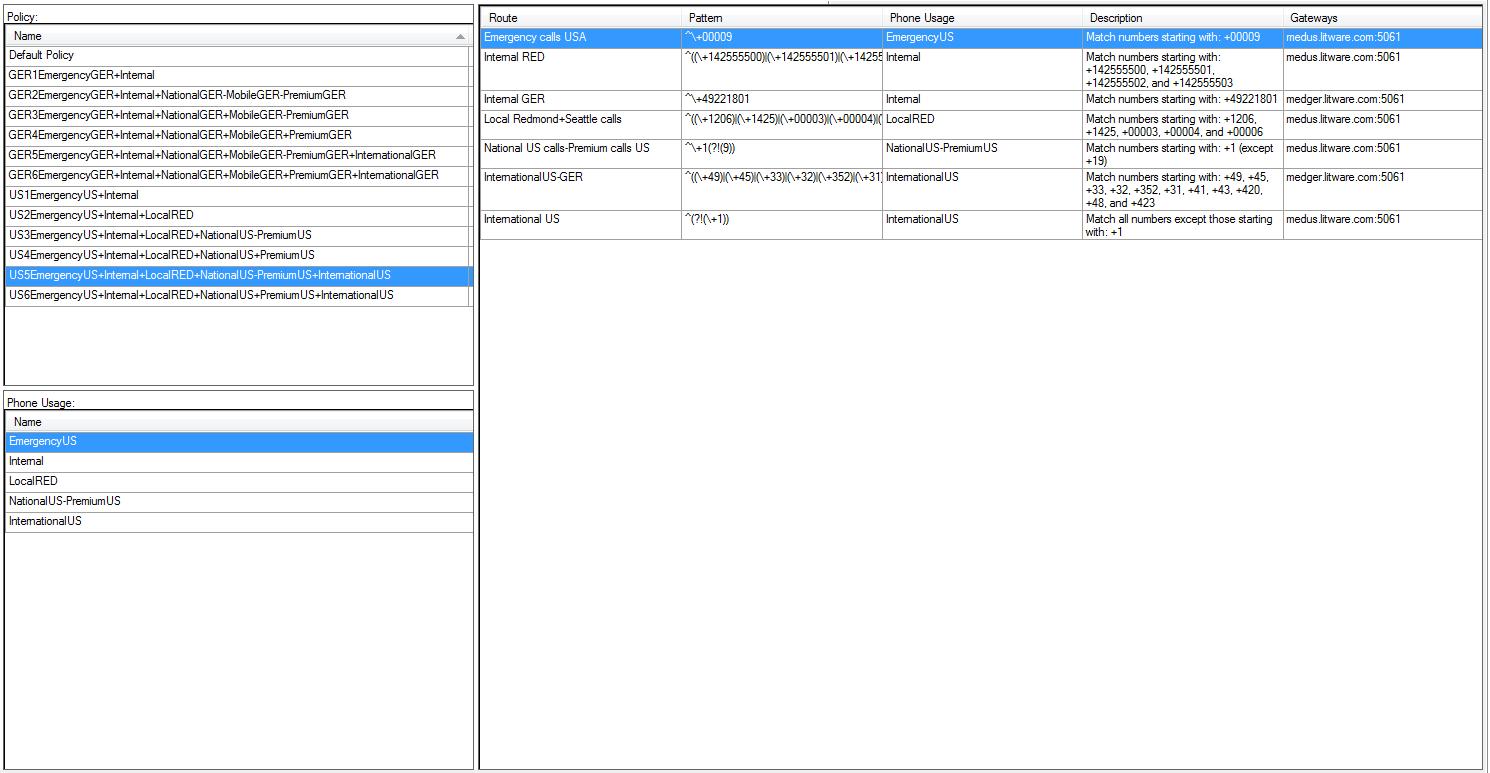Click the ^\+49221801 pattern cell
The height and width of the screenshot is (773, 1490).
click(x=782, y=100)
